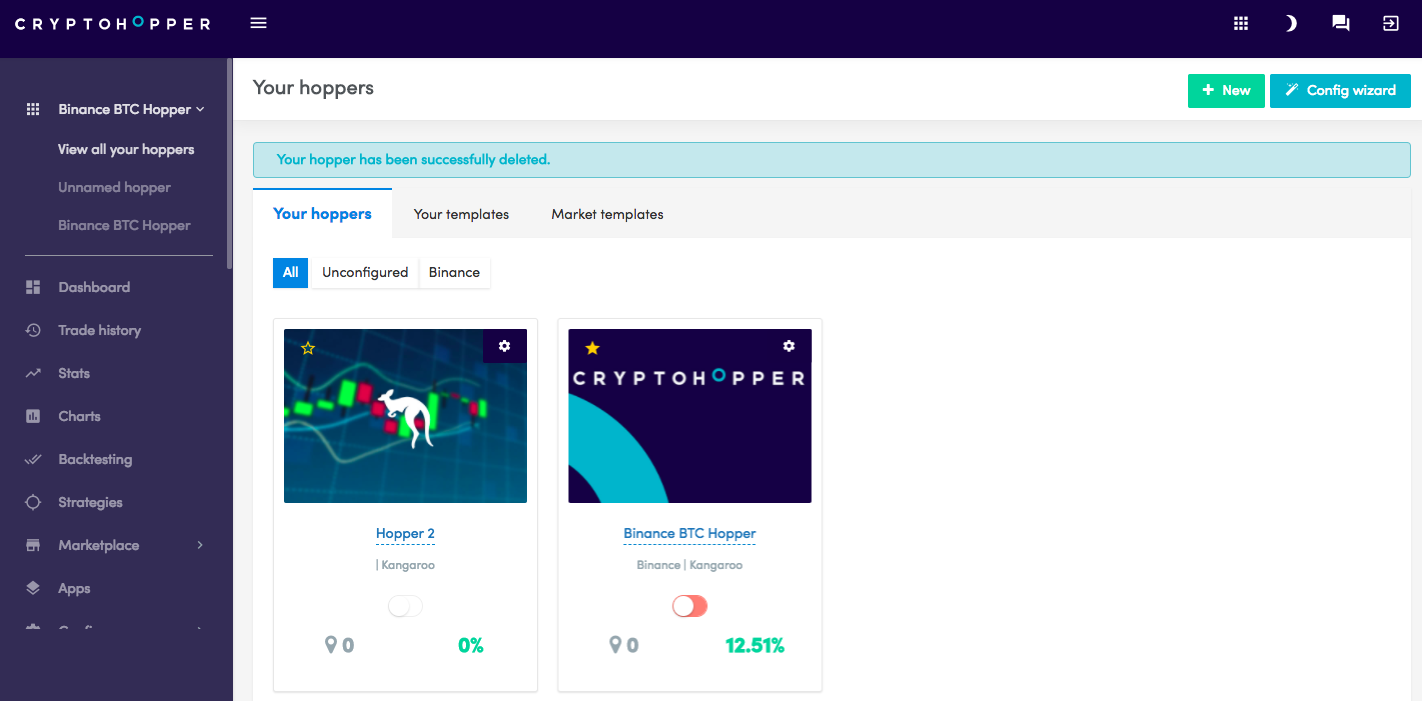Image resolution: width=1422 pixels, height=701 pixels.
Task: Click the 0% return on Hopper 2
Action: coord(471,646)
